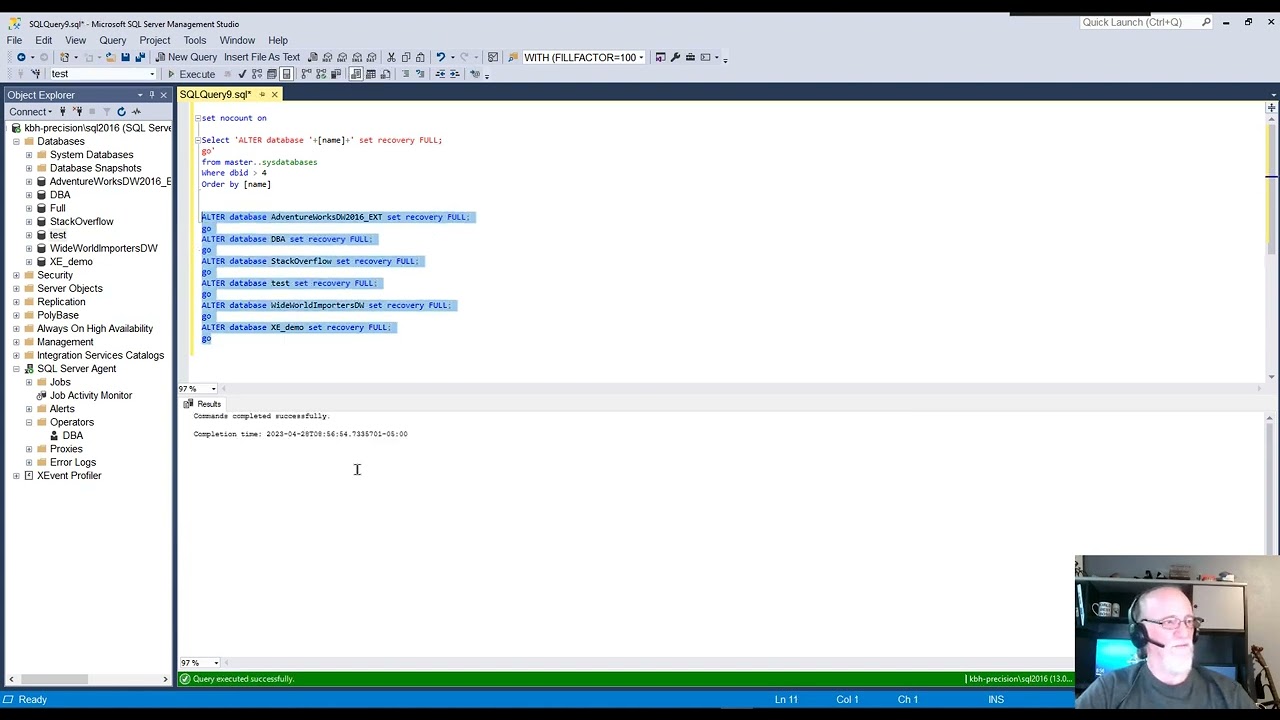
Task: Select the Results tab in output pane
Action: pyautogui.click(x=203, y=404)
